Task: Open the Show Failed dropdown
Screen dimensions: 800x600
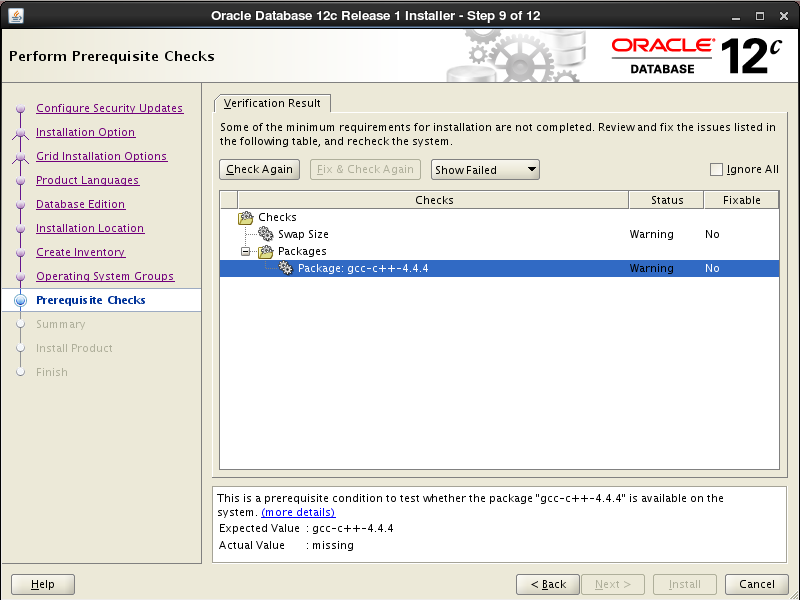Action: click(x=485, y=170)
